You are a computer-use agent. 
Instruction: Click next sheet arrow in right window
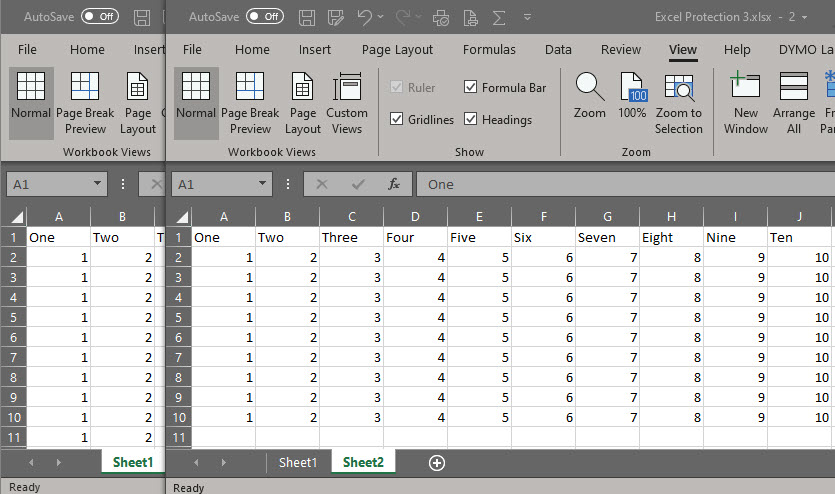click(223, 463)
